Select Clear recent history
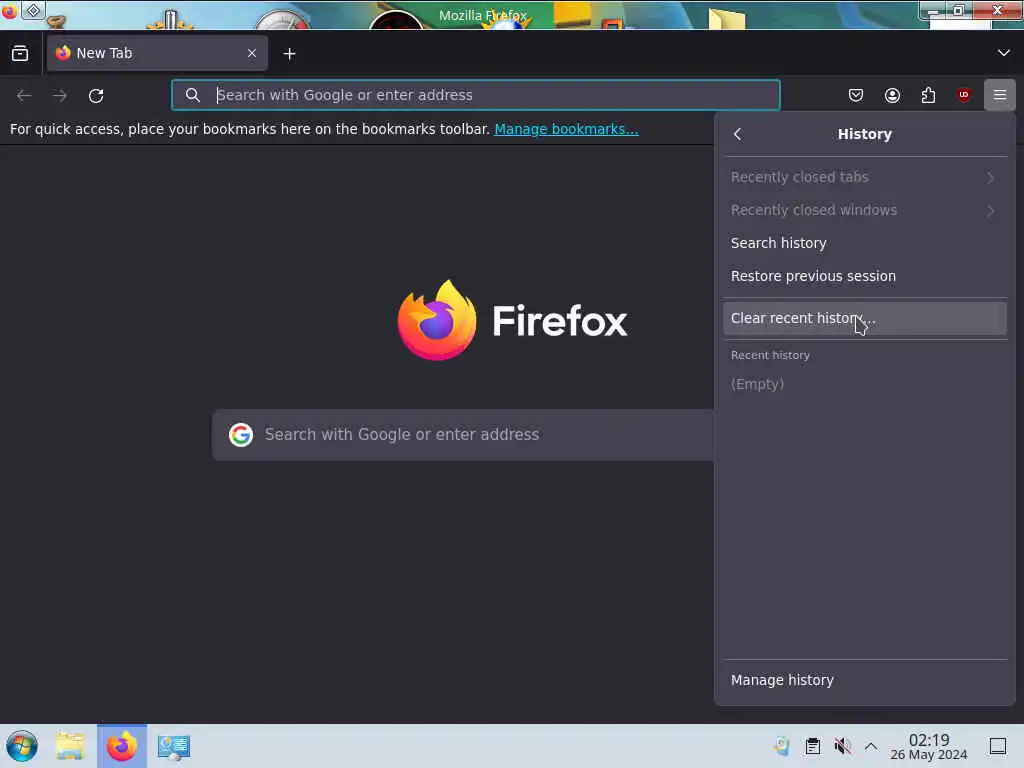 [x=865, y=318]
